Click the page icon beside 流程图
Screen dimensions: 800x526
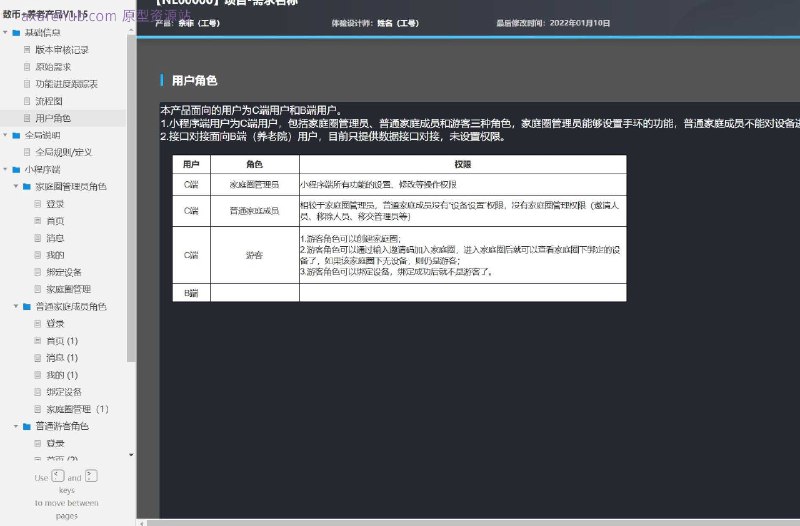[x=27, y=101]
